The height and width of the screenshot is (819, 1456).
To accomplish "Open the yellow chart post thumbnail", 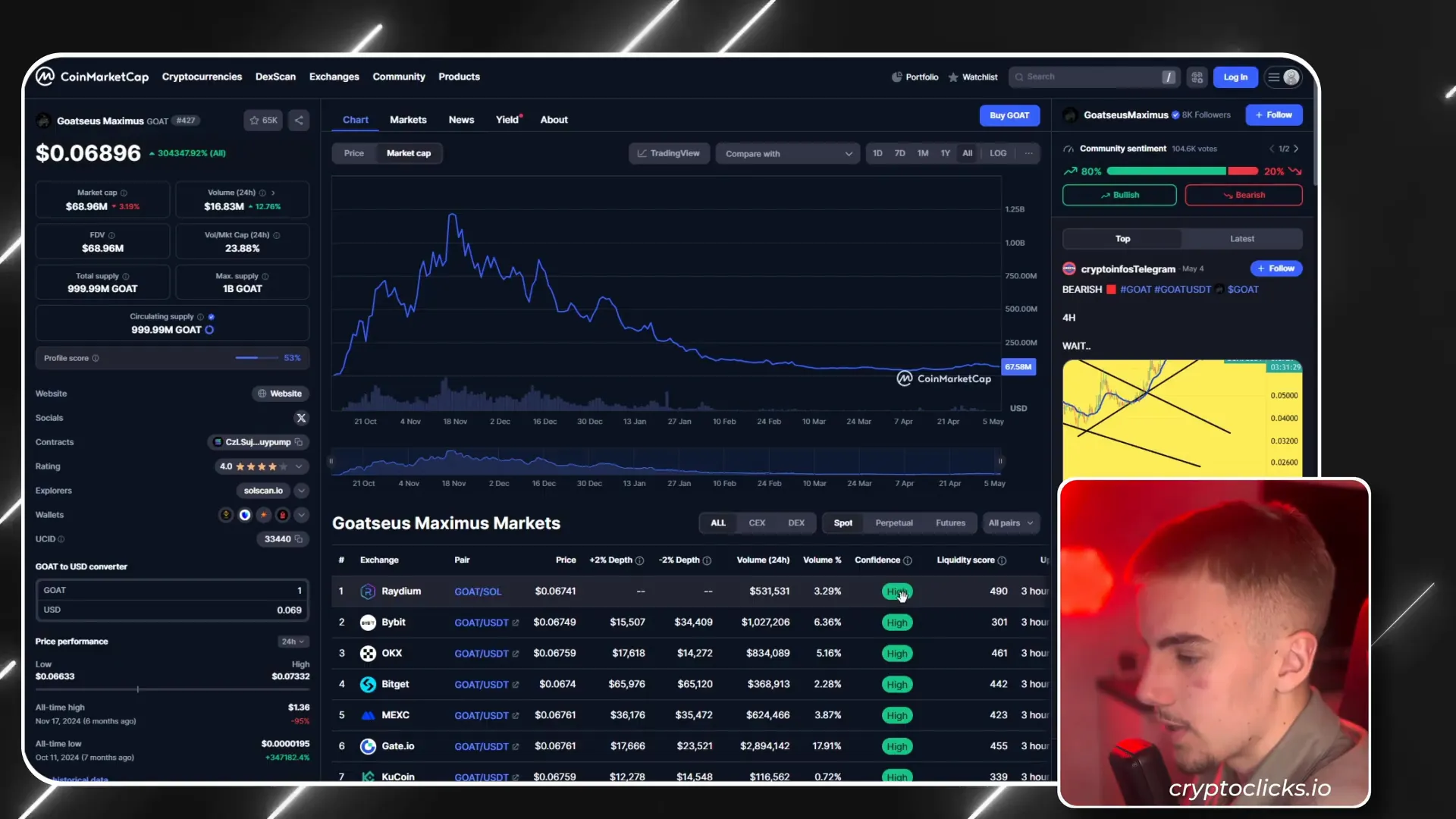I will 1182,418.
